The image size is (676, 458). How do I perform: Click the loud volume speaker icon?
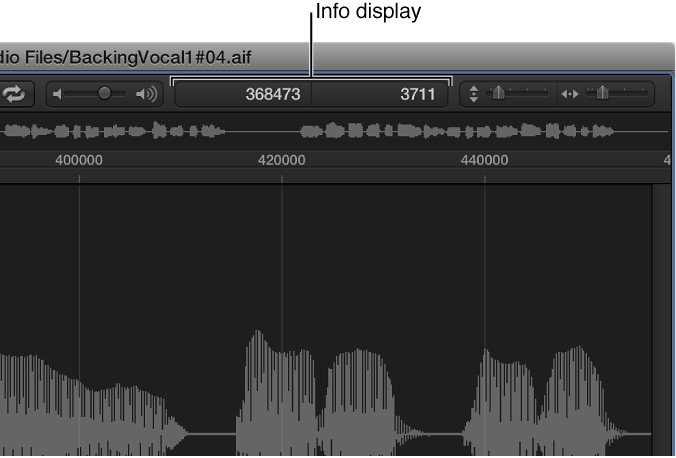tap(147, 94)
